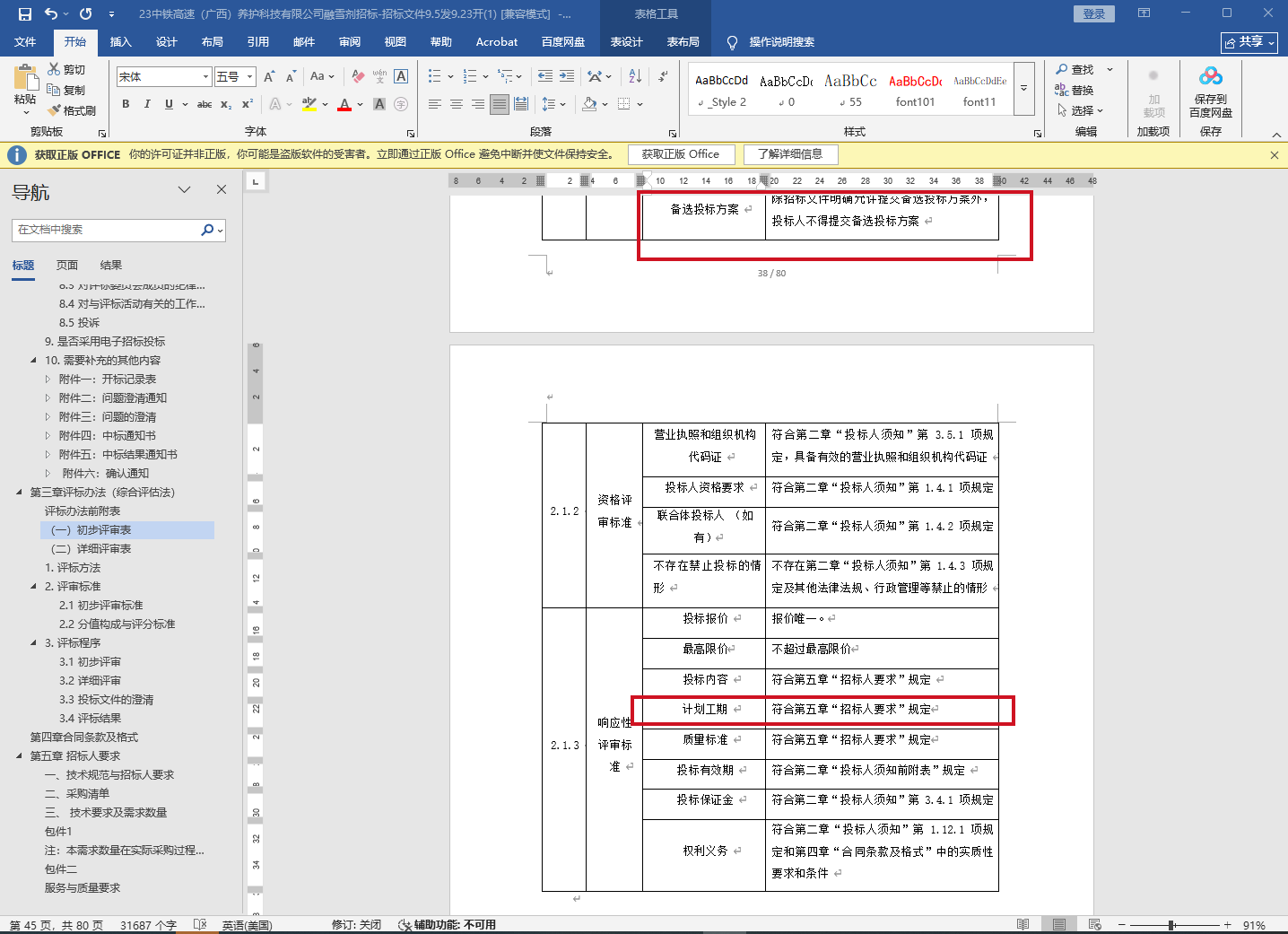The image size is (1288, 934).
Task: Open the 引用 (References) ribbon tab
Action: click(258, 42)
